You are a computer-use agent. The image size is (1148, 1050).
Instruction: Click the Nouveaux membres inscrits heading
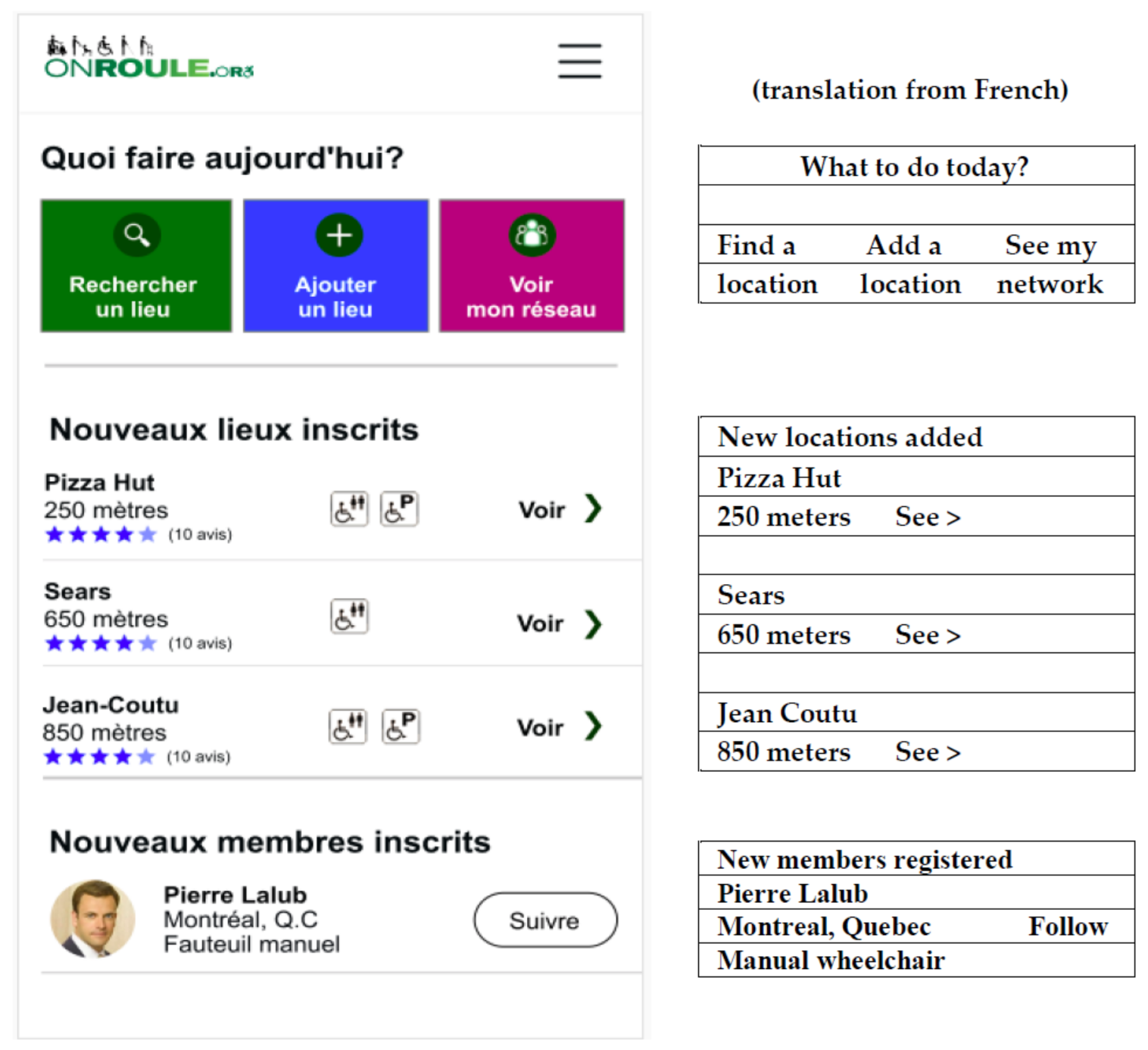coord(270,842)
